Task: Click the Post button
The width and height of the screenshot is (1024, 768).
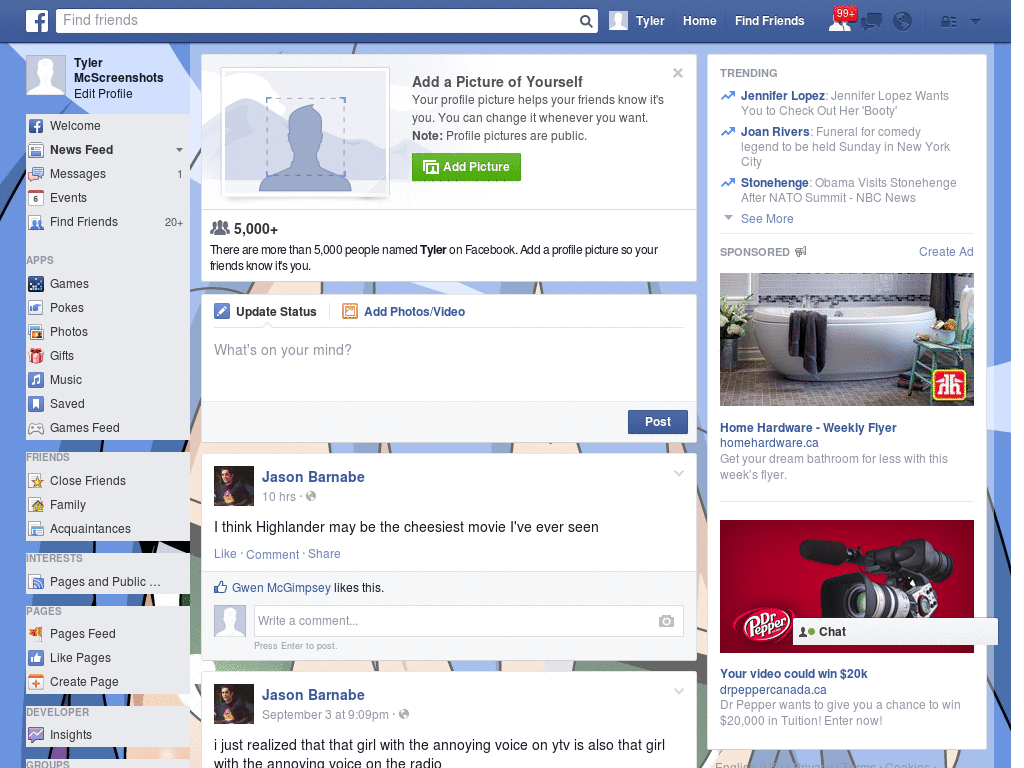Action: click(658, 422)
